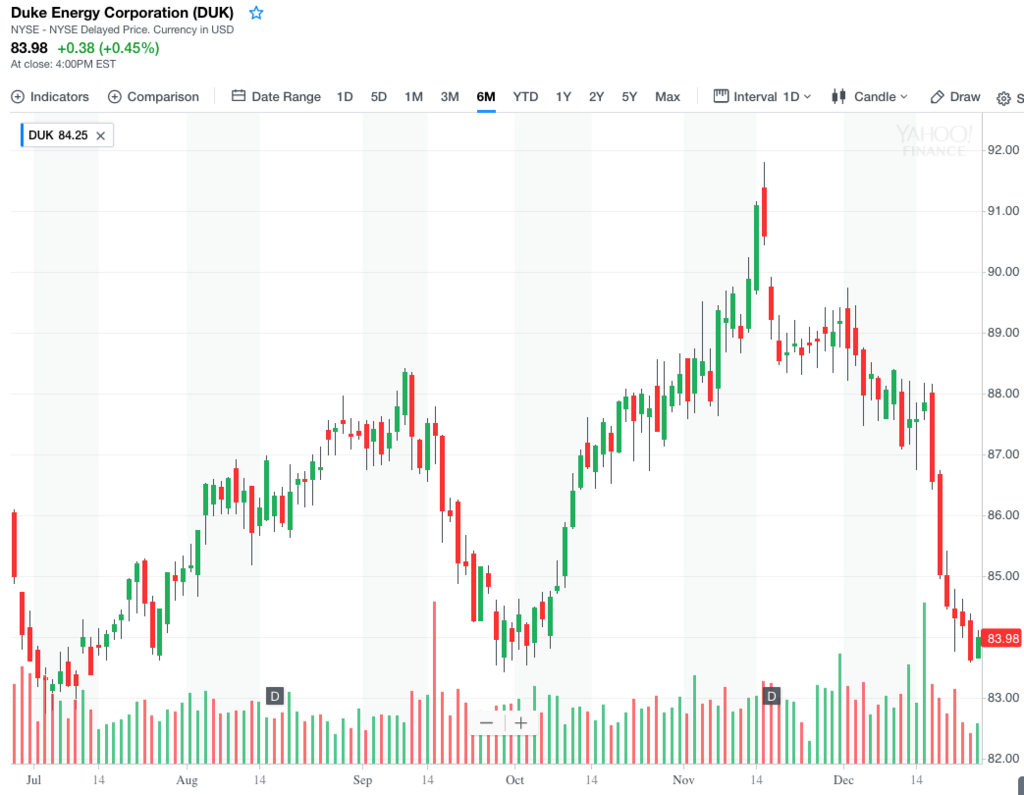Select the 1D range
The width and height of the screenshot is (1024, 795).
pos(345,97)
